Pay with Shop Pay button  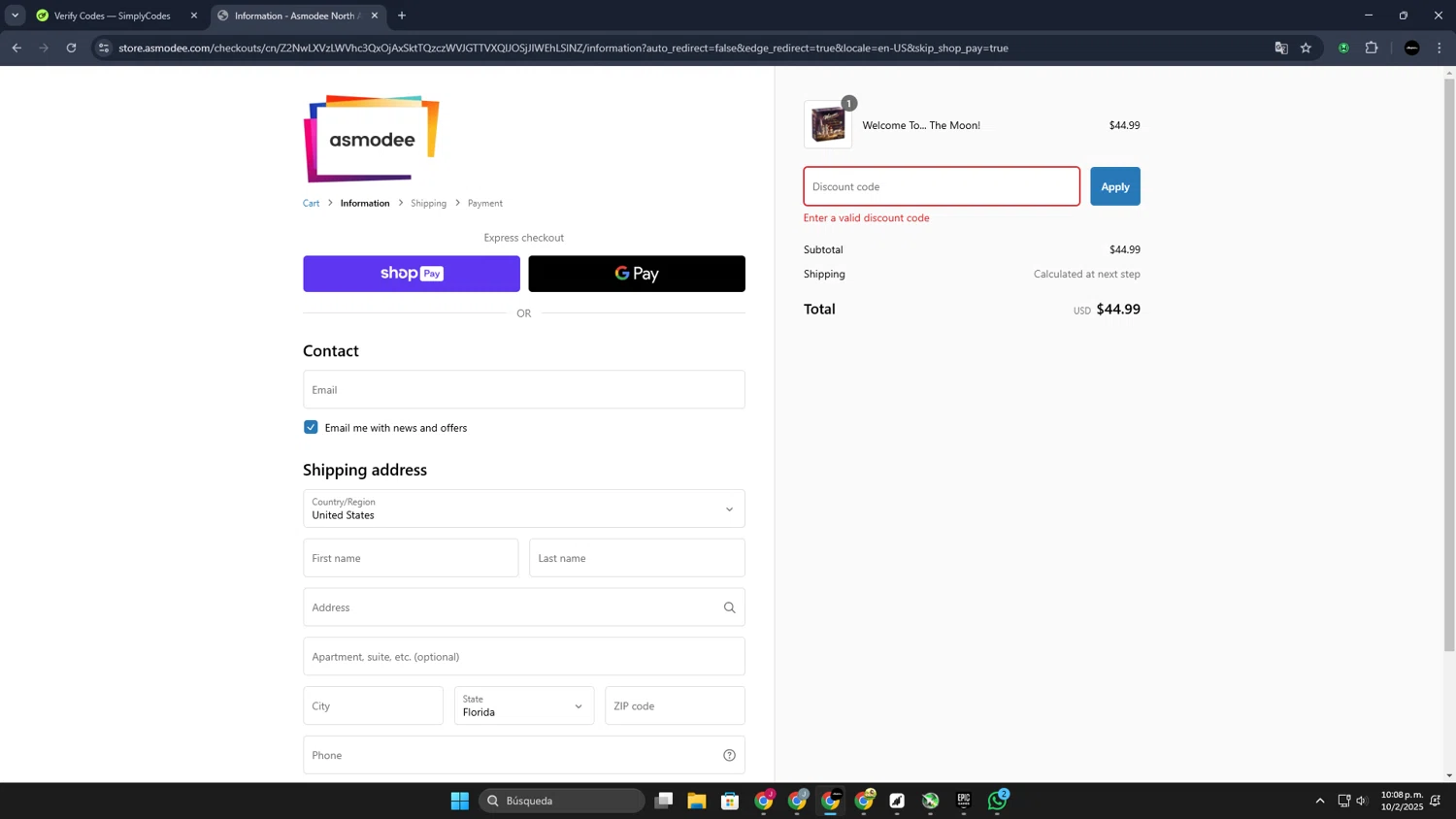[x=412, y=274]
